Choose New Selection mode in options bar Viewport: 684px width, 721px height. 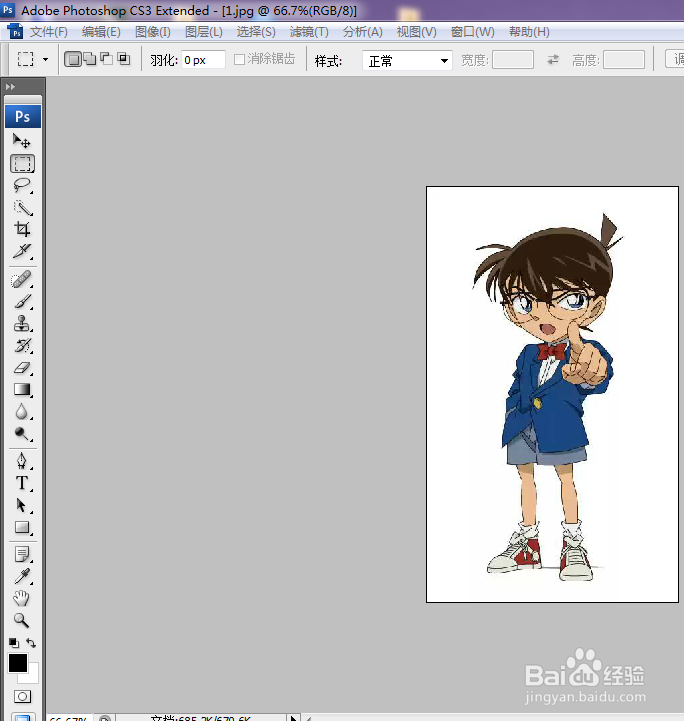(x=72, y=59)
